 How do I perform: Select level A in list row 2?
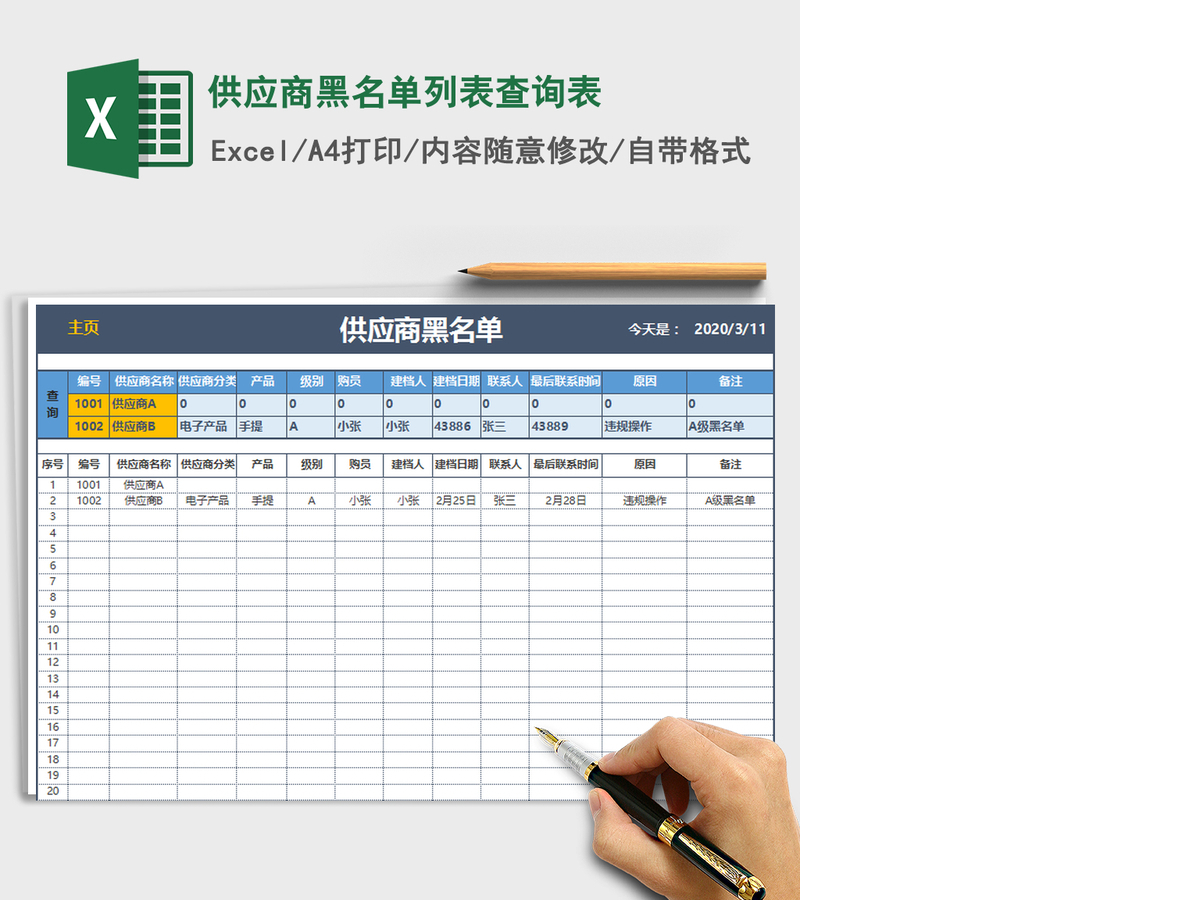click(311, 500)
